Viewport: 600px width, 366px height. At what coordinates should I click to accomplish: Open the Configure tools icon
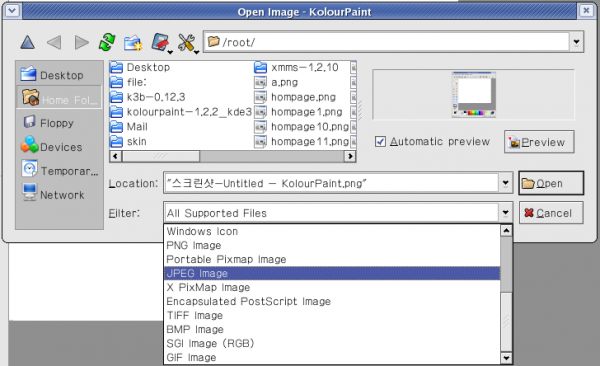click(188, 42)
